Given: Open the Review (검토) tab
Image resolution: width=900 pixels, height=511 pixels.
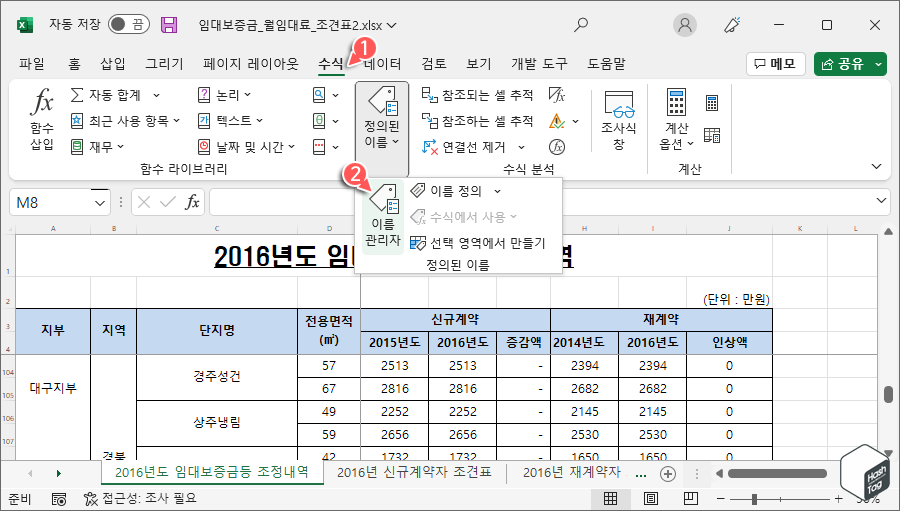Looking at the screenshot, I should pyautogui.click(x=434, y=64).
